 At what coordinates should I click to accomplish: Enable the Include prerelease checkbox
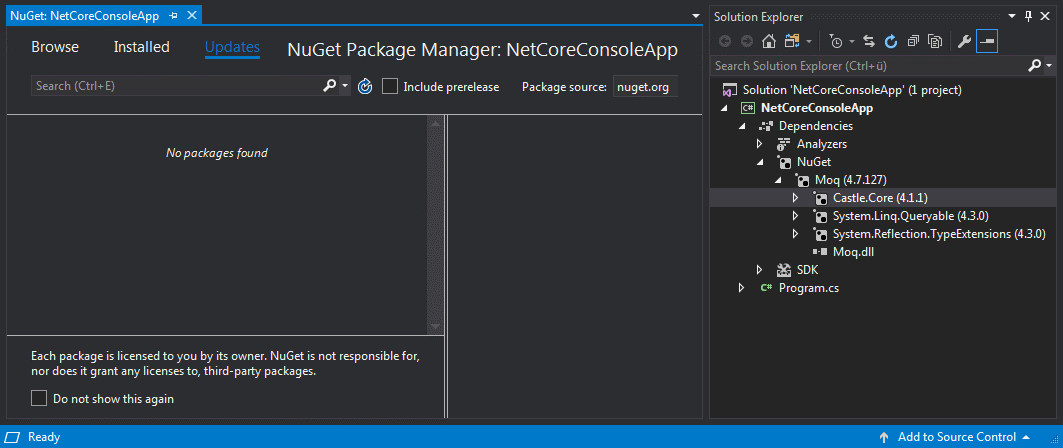tap(390, 86)
